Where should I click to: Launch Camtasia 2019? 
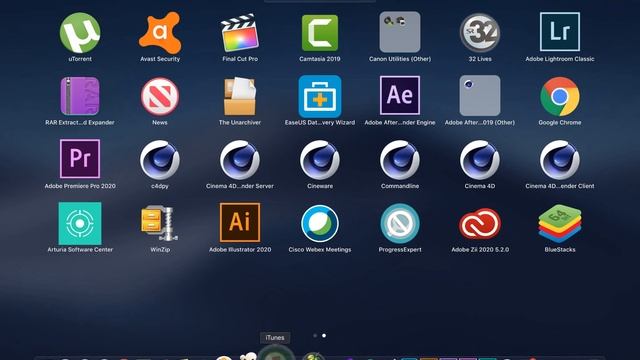click(320, 33)
